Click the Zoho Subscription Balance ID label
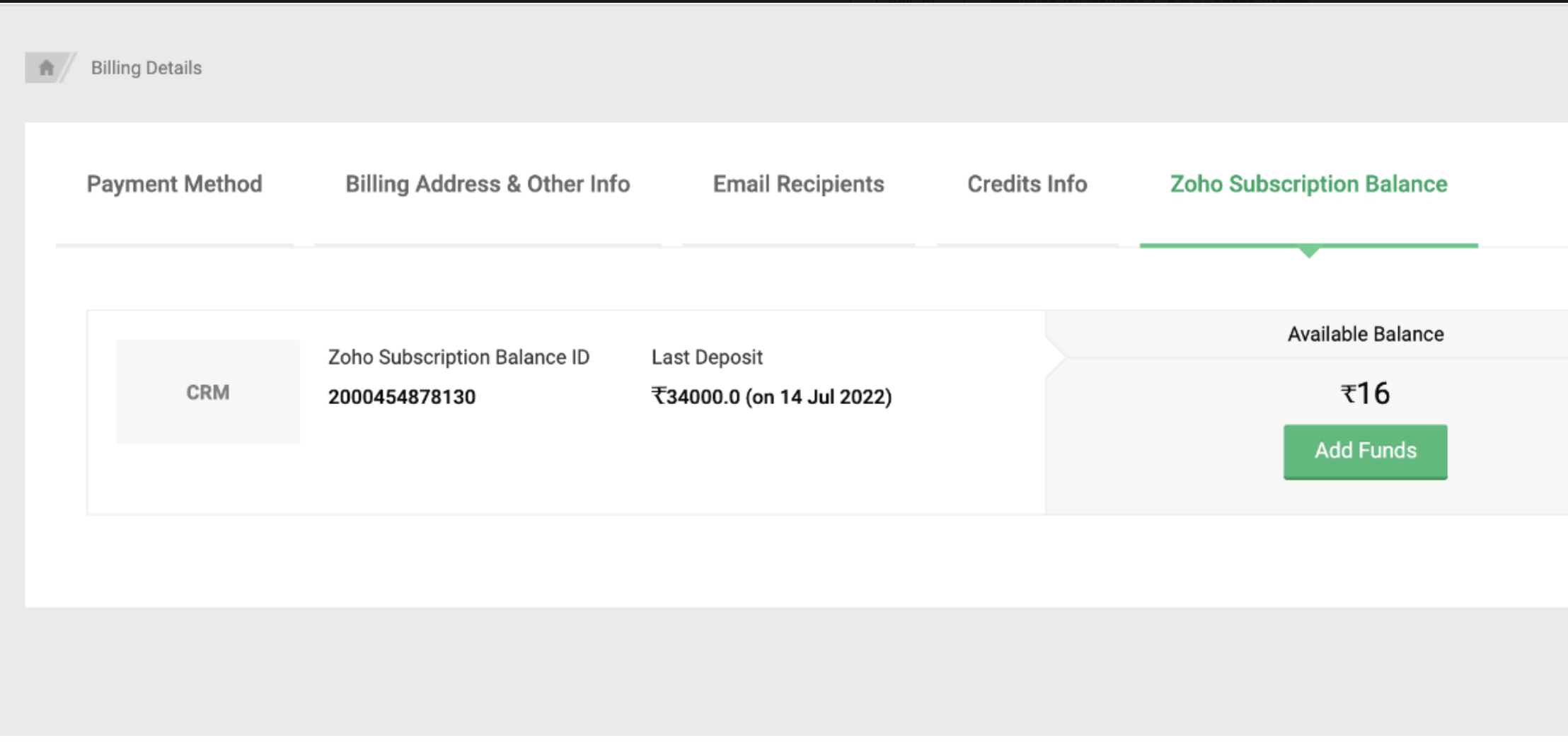The height and width of the screenshot is (743, 1568). pos(459,357)
